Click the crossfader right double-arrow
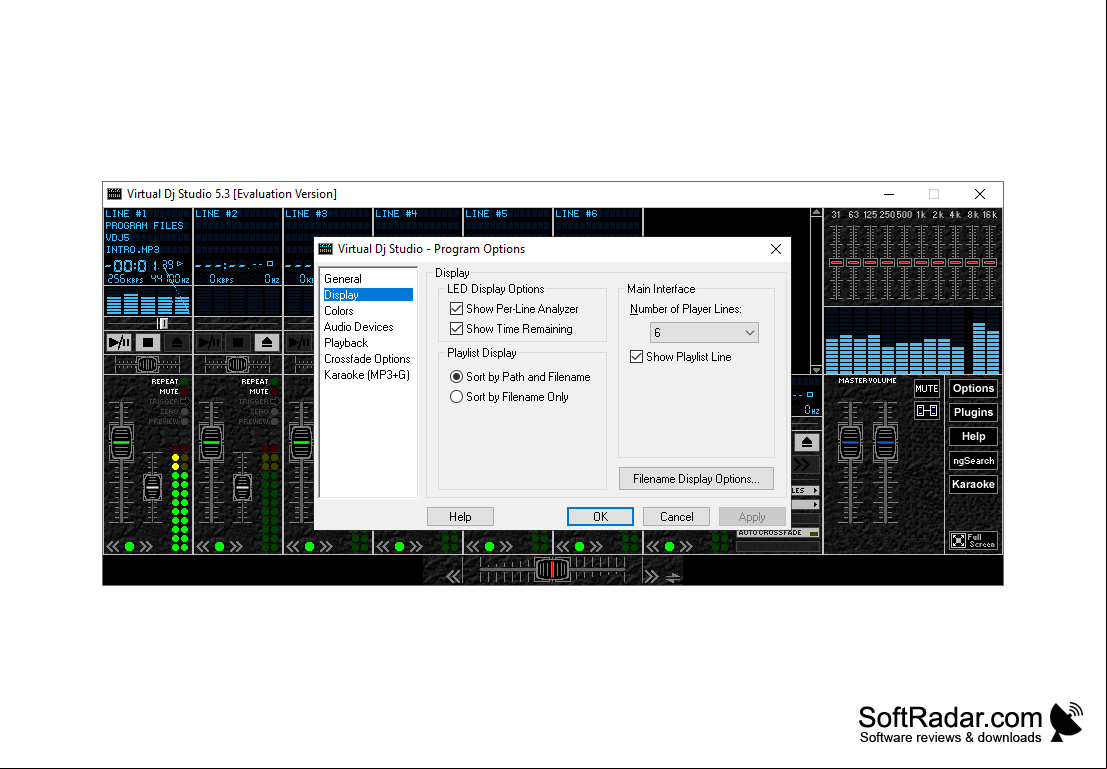1107x769 pixels. (651, 576)
